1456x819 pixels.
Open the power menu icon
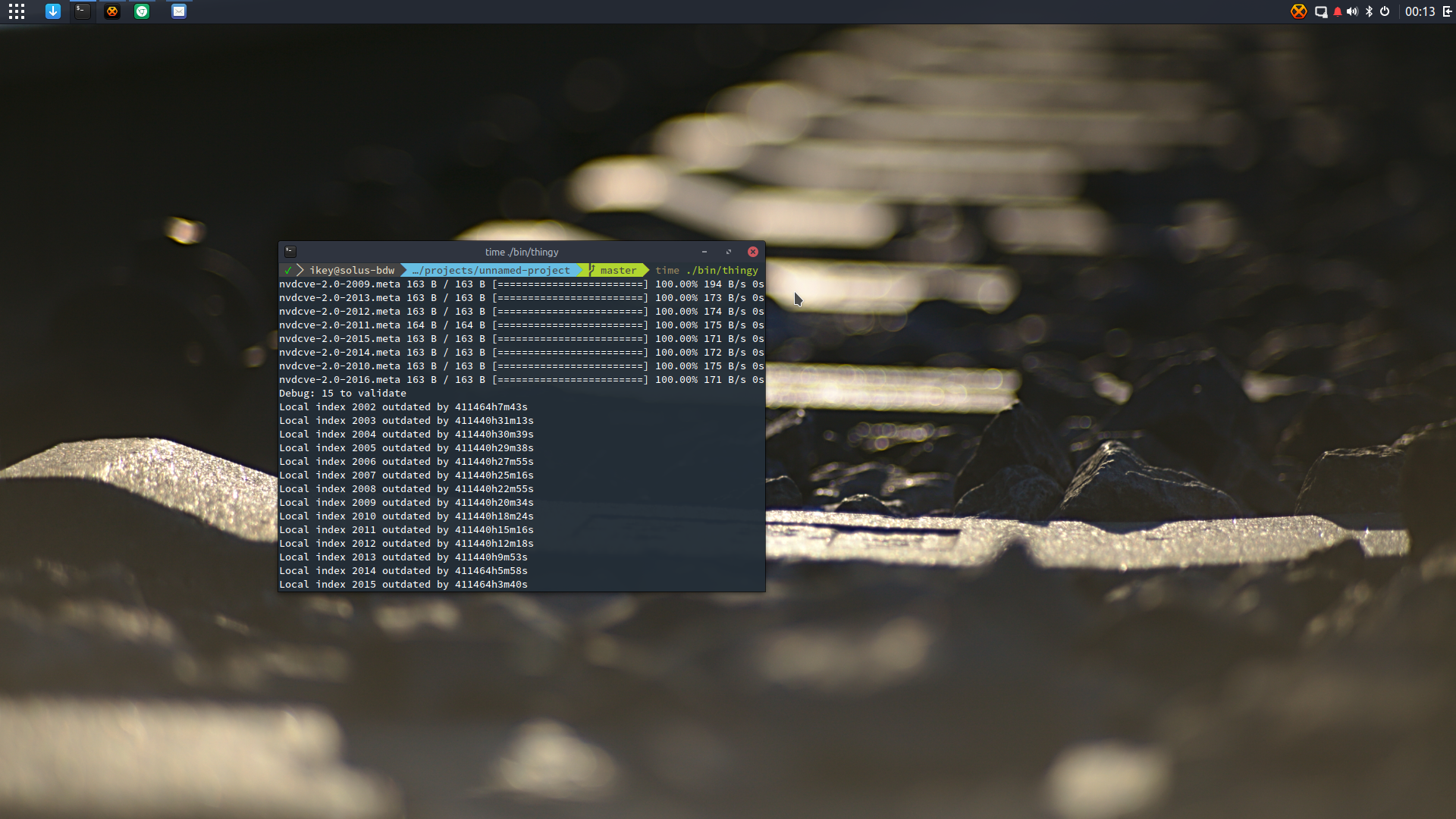pyautogui.click(x=1385, y=11)
